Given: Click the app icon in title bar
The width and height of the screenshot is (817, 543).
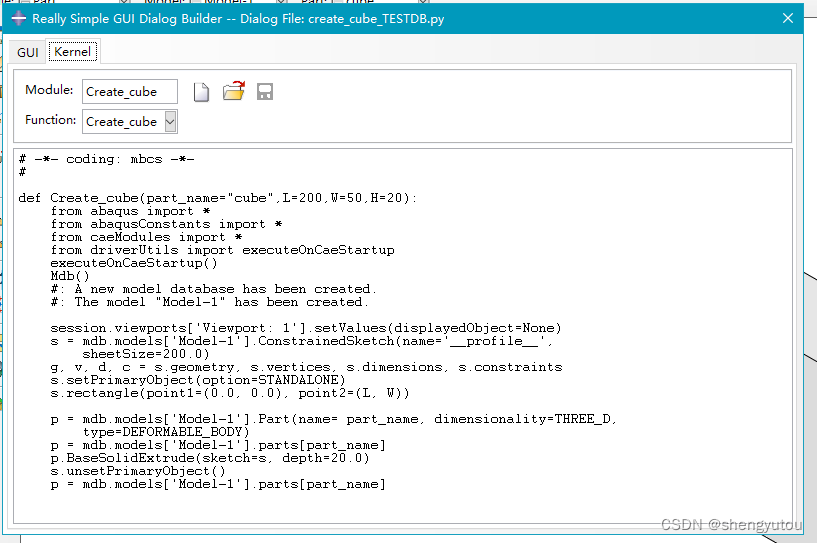Looking at the screenshot, I should point(18,18).
